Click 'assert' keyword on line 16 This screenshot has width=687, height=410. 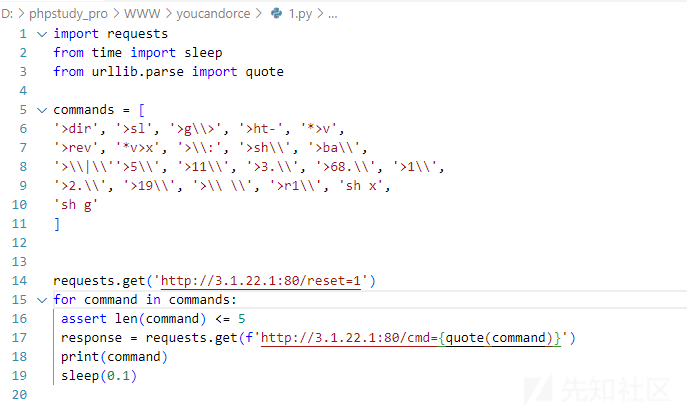point(84,318)
